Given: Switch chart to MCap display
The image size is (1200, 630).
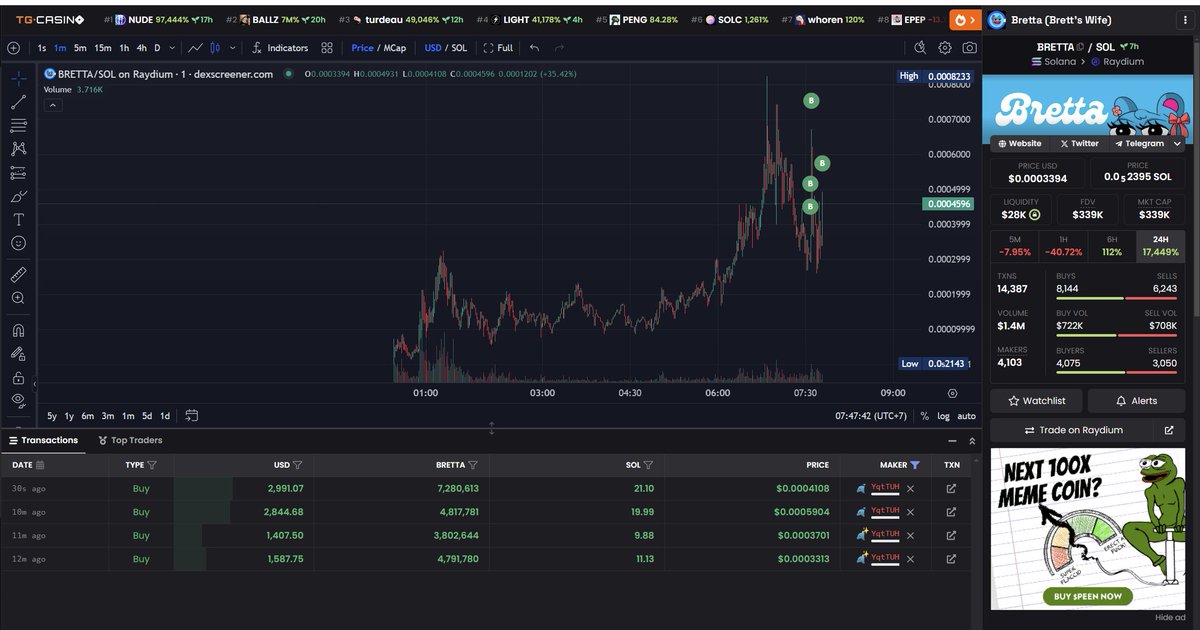Looking at the screenshot, I should point(395,48).
